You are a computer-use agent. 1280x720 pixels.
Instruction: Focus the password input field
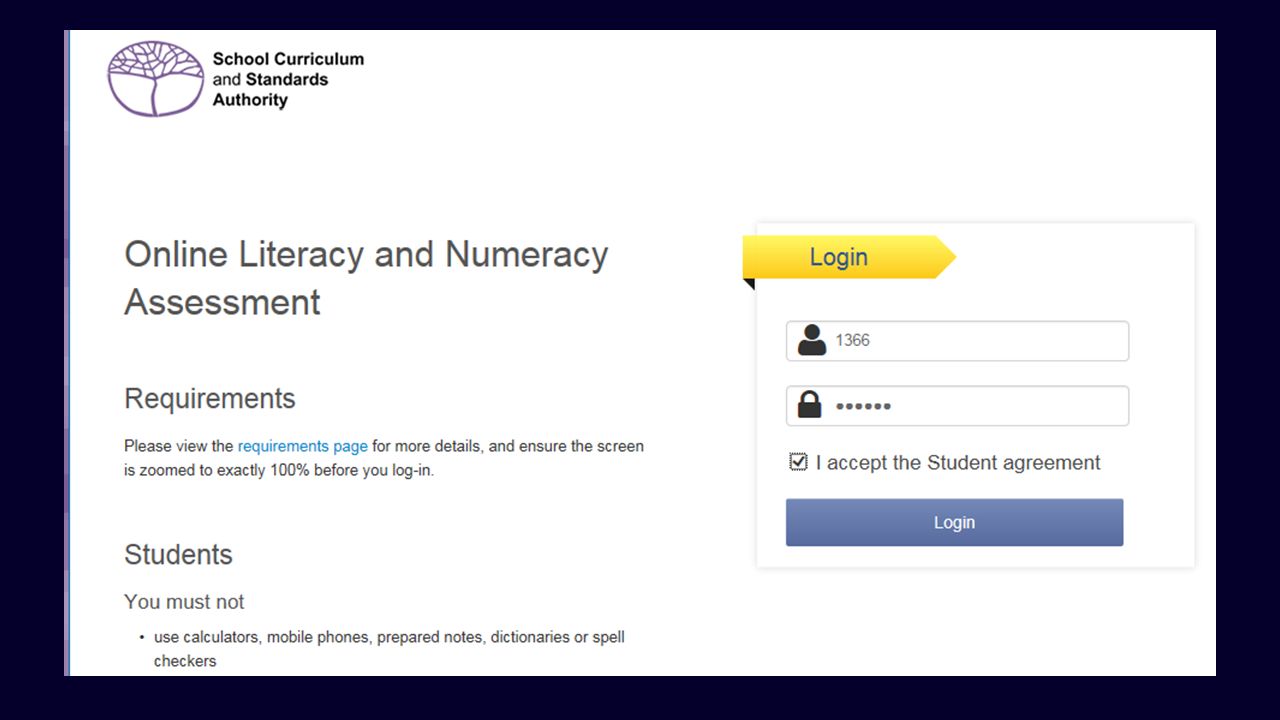(957, 406)
